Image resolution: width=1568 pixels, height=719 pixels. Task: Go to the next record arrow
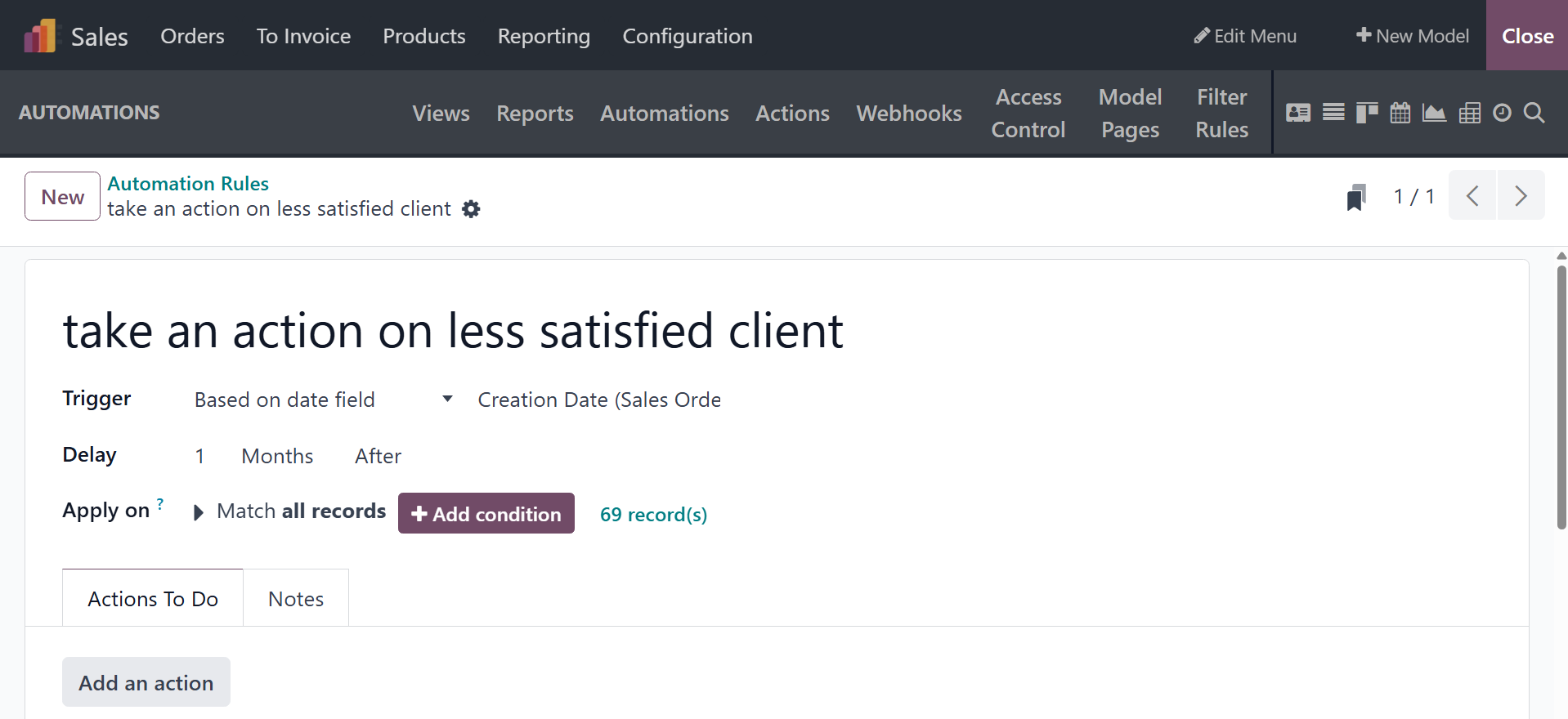[x=1521, y=196]
